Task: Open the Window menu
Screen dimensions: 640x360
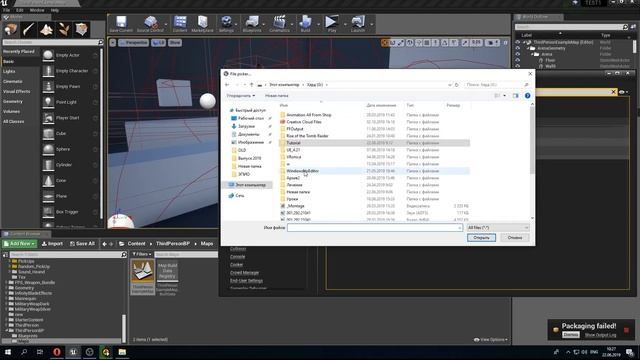Action: click(37, 10)
